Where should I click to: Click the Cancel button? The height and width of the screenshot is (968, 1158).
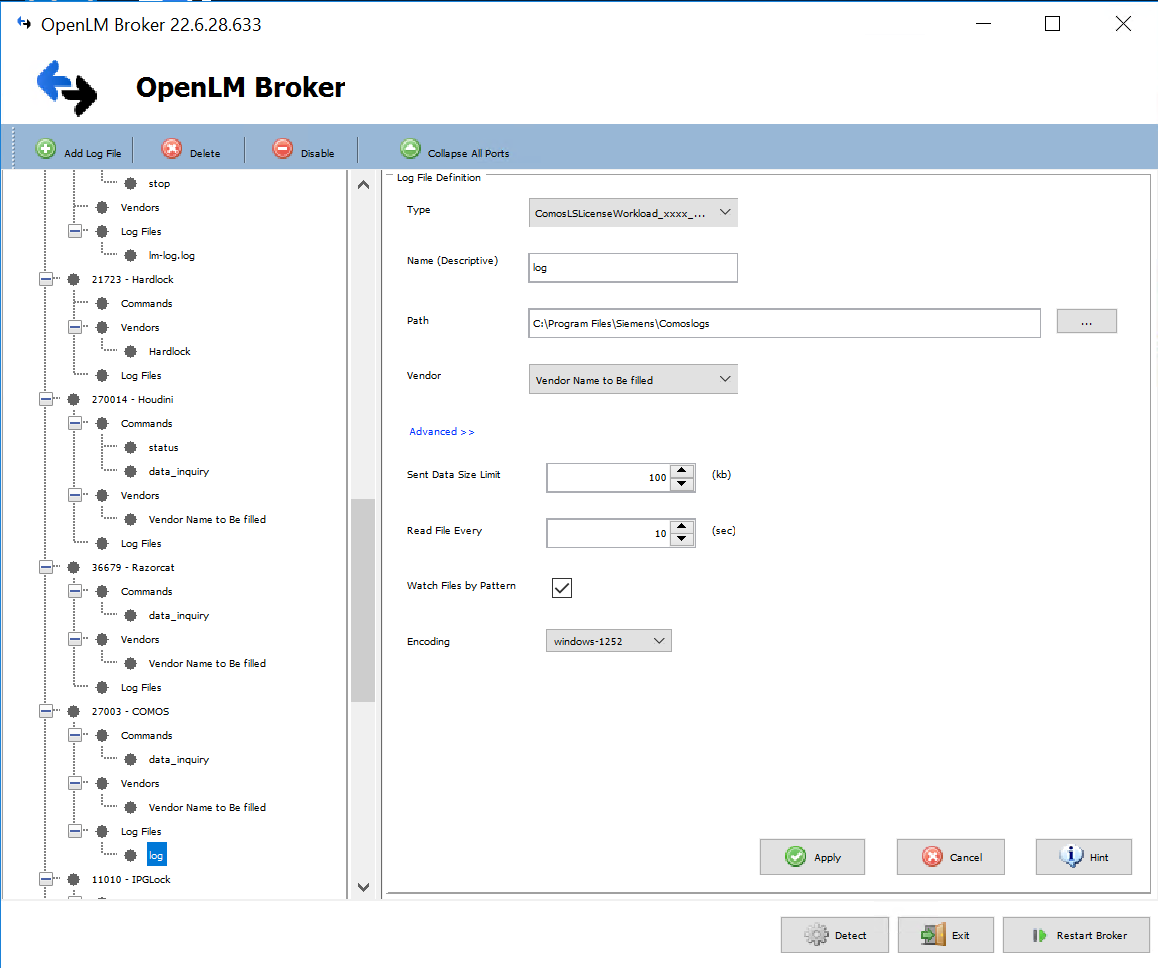point(950,857)
